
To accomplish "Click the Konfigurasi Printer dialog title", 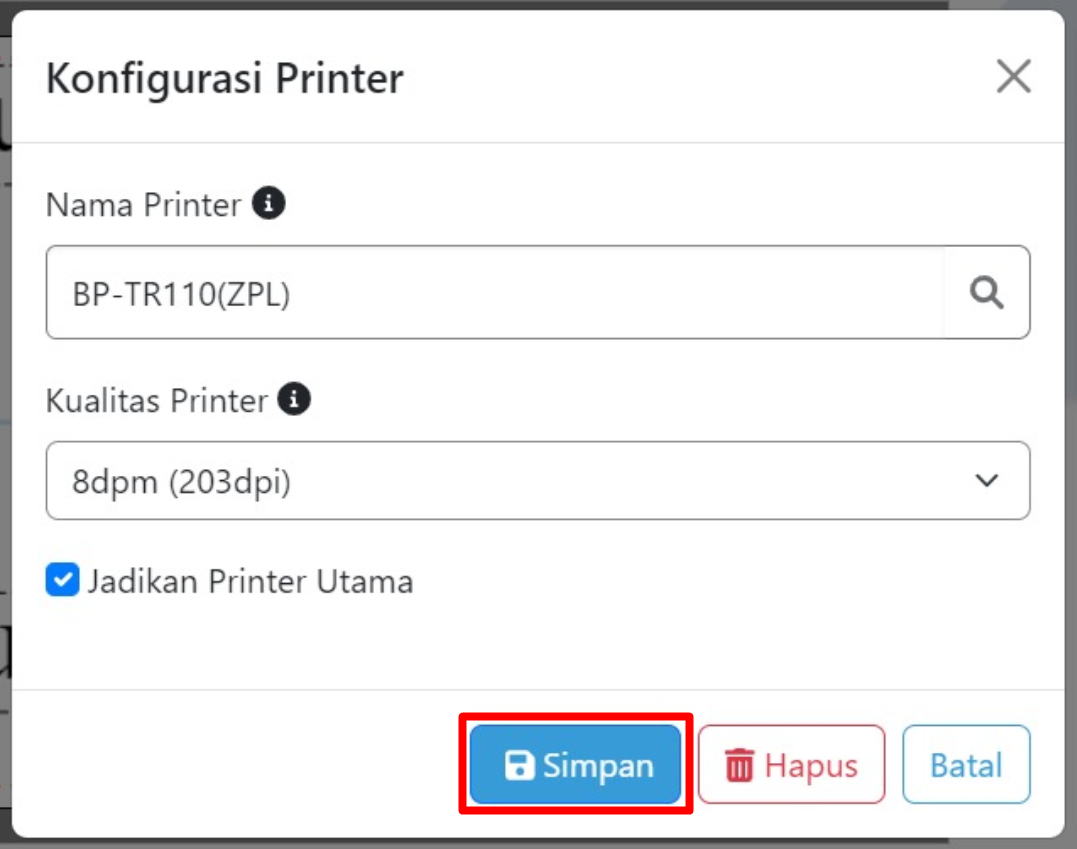I will click(225, 78).
